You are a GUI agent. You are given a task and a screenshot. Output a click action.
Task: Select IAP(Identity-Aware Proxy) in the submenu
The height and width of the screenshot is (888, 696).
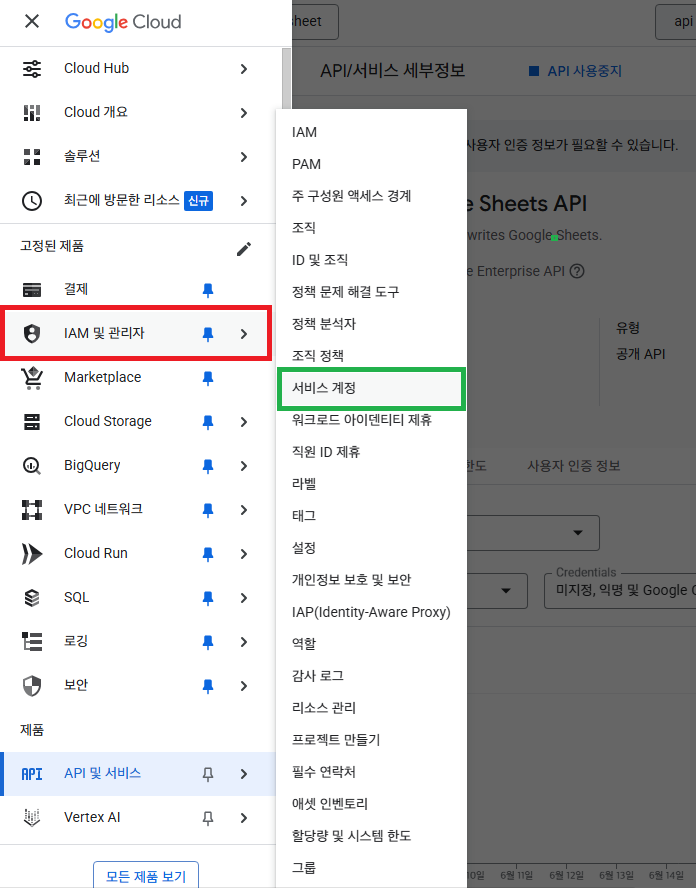tap(371, 612)
